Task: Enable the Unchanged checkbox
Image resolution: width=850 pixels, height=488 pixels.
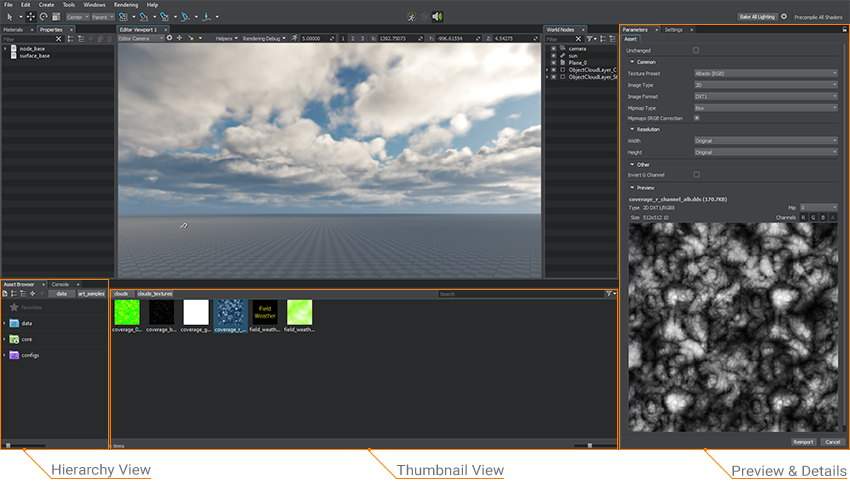Action: 697,50
